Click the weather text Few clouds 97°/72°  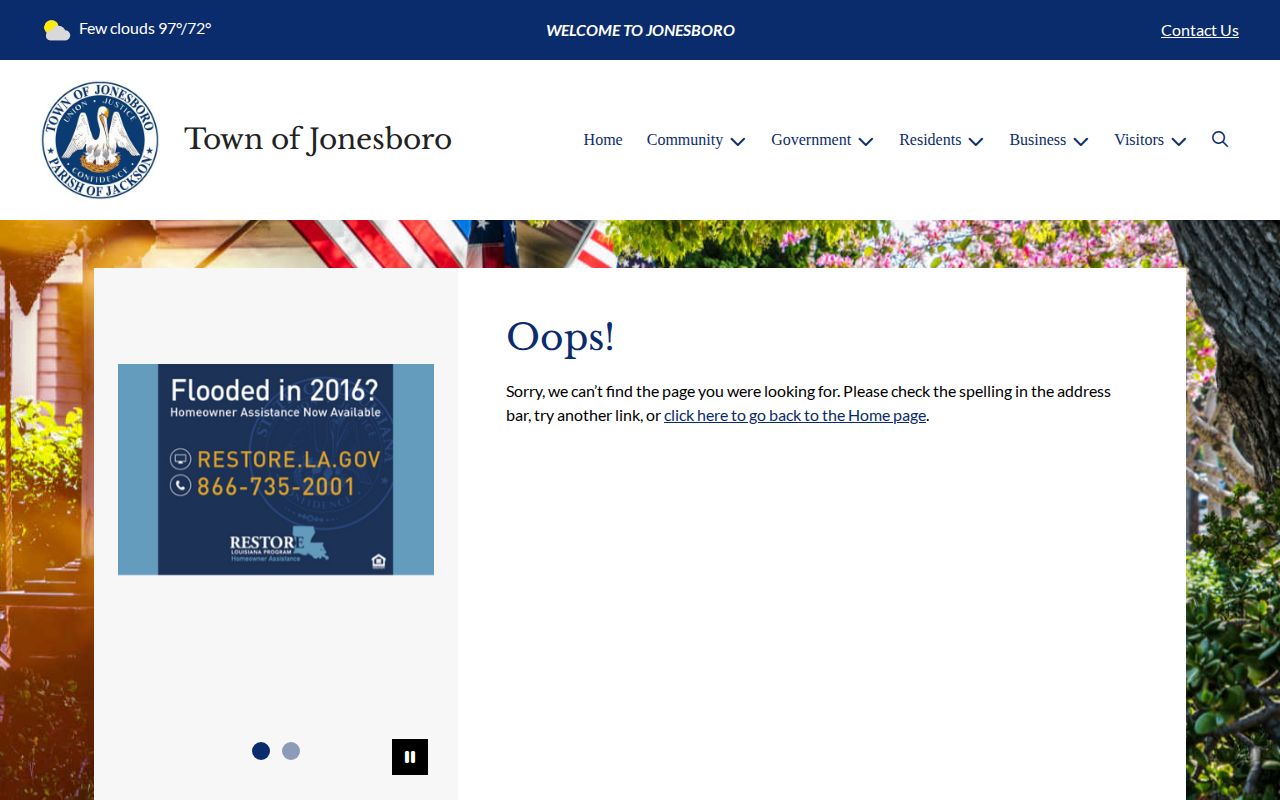coord(145,29)
